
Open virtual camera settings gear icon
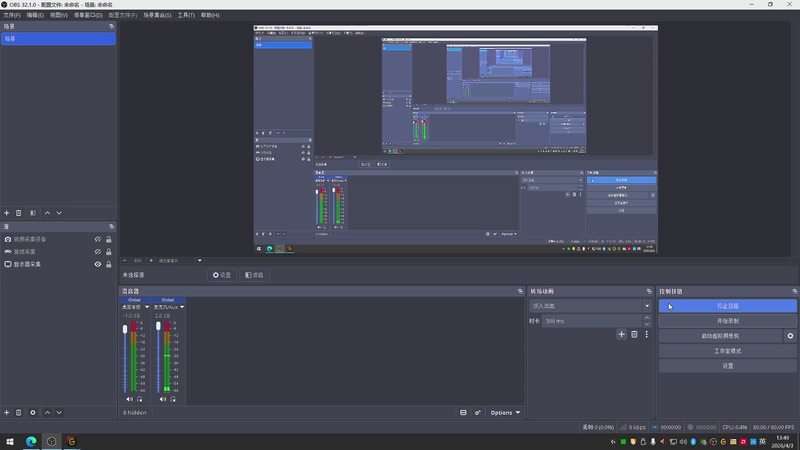(x=790, y=336)
